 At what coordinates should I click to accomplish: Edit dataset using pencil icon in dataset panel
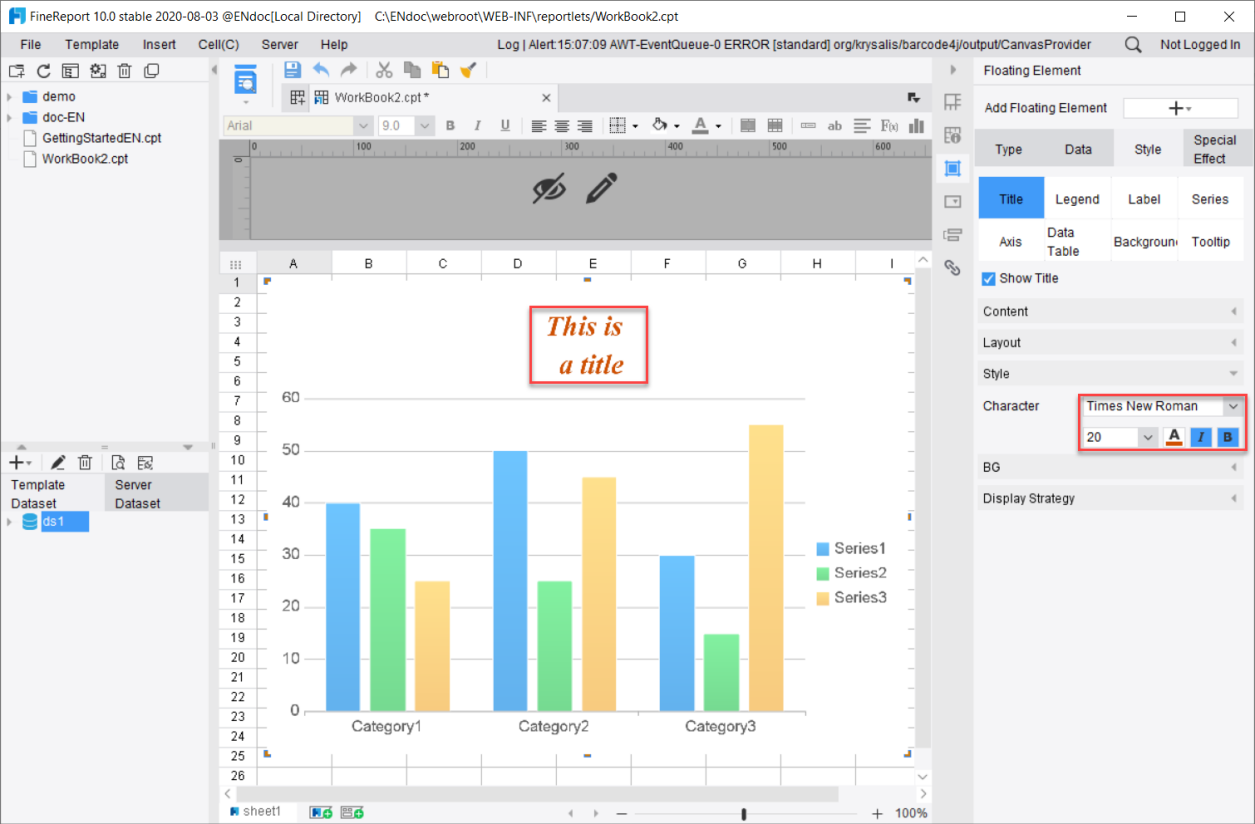(58, 462)
